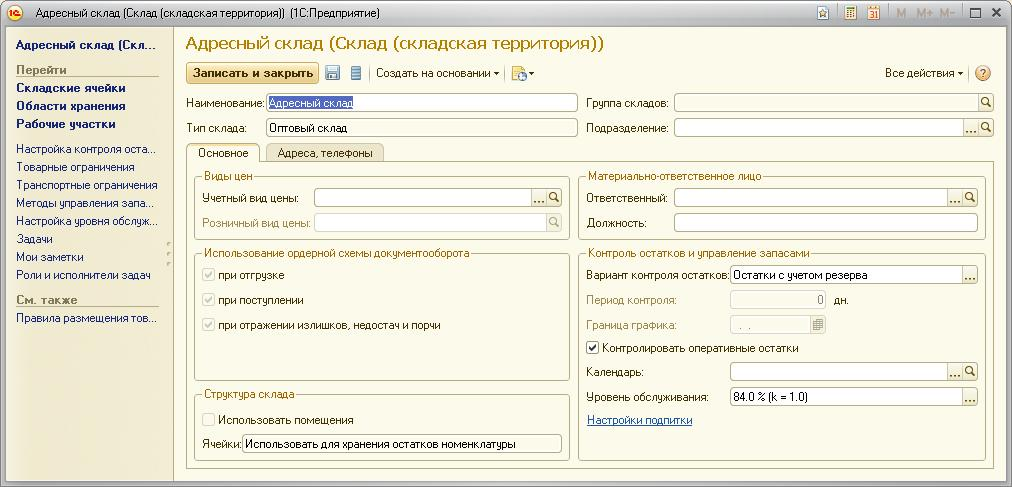Toggle при отражении излишков, недостач и порчи
The image size is (1012, 487).
208,325
